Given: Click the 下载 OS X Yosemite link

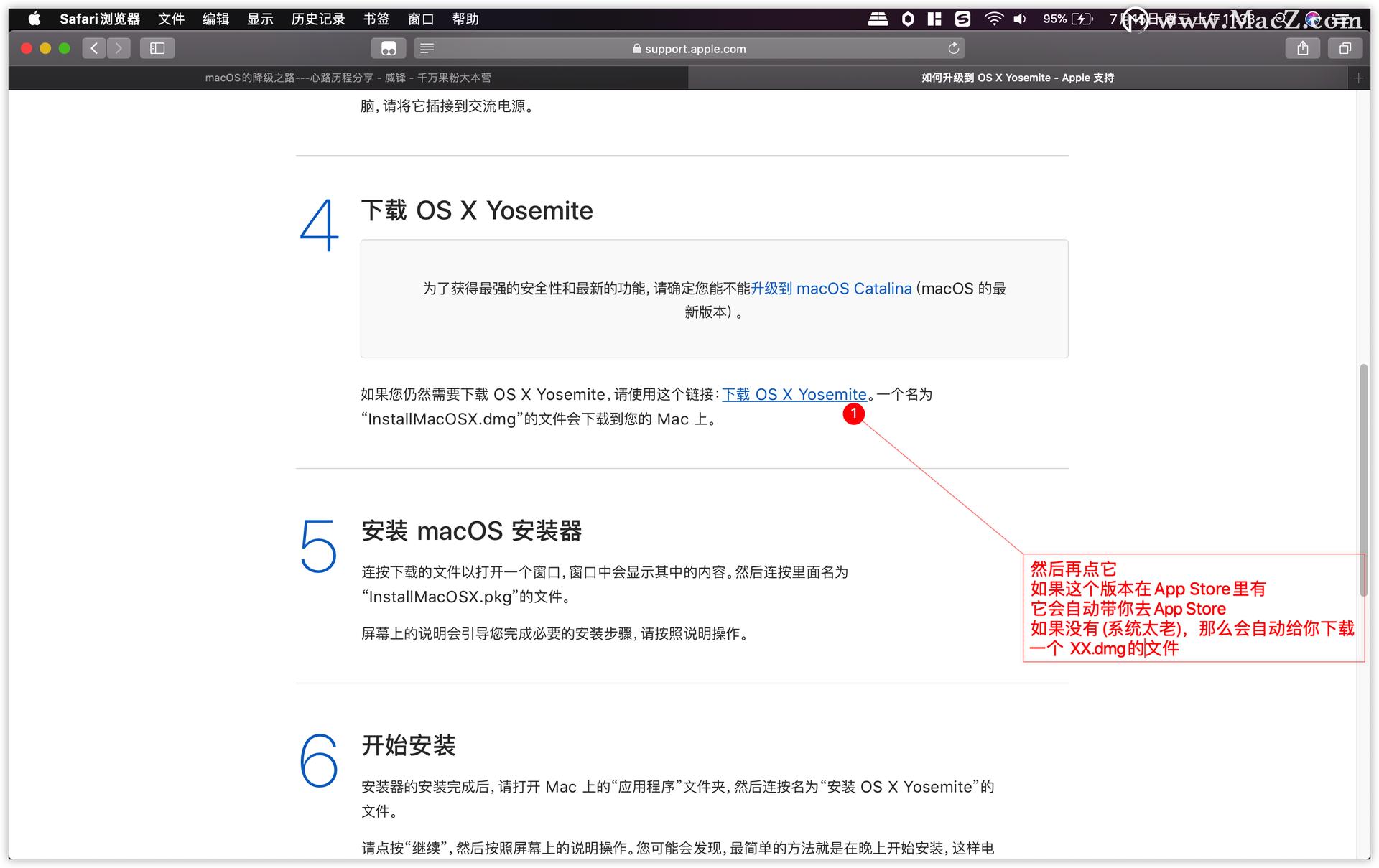Looking at the screenshot, I should pyautogui.click(x=794, y=394).
